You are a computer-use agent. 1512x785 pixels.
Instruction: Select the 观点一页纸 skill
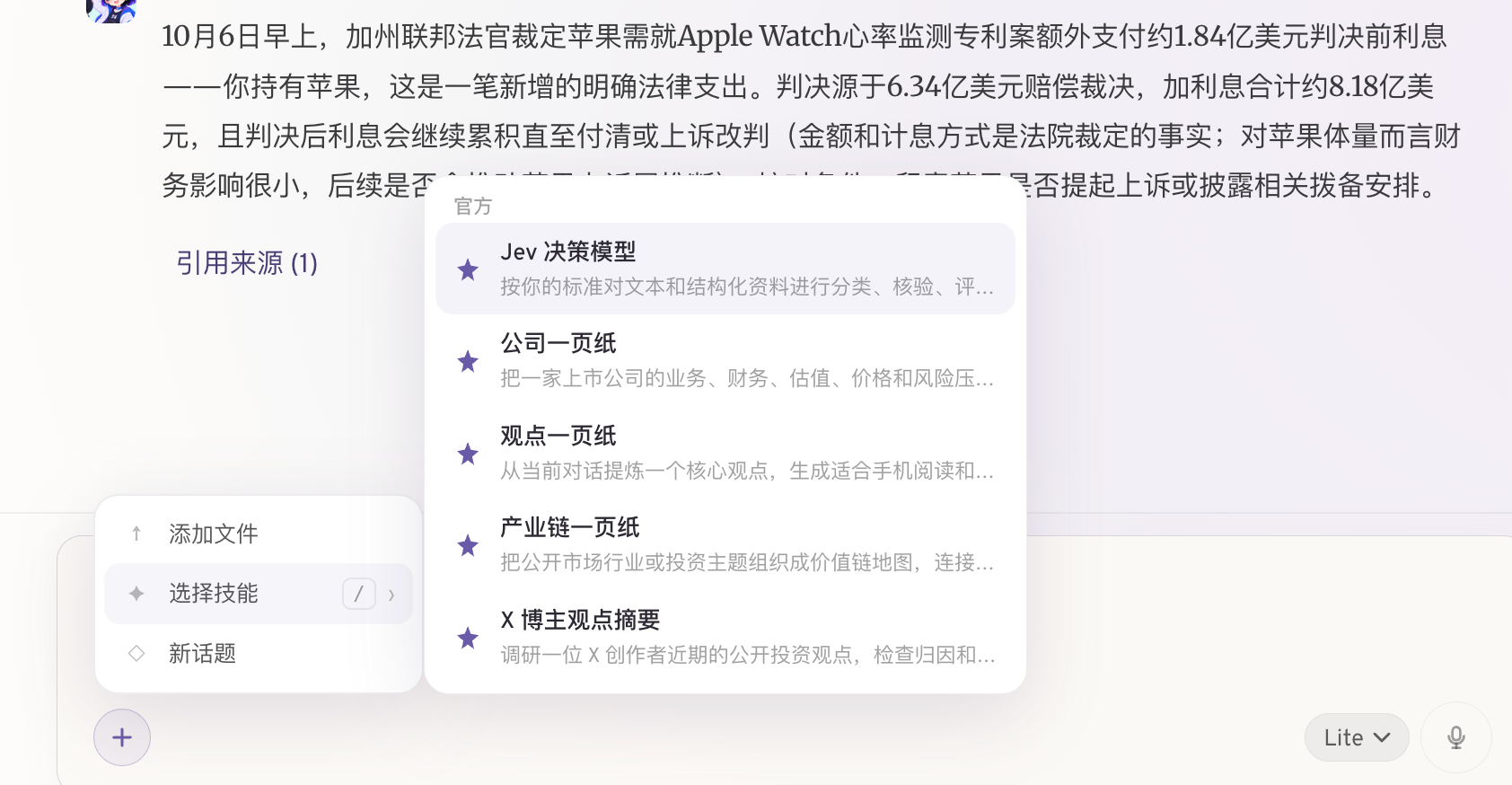[x=725, y=453]
